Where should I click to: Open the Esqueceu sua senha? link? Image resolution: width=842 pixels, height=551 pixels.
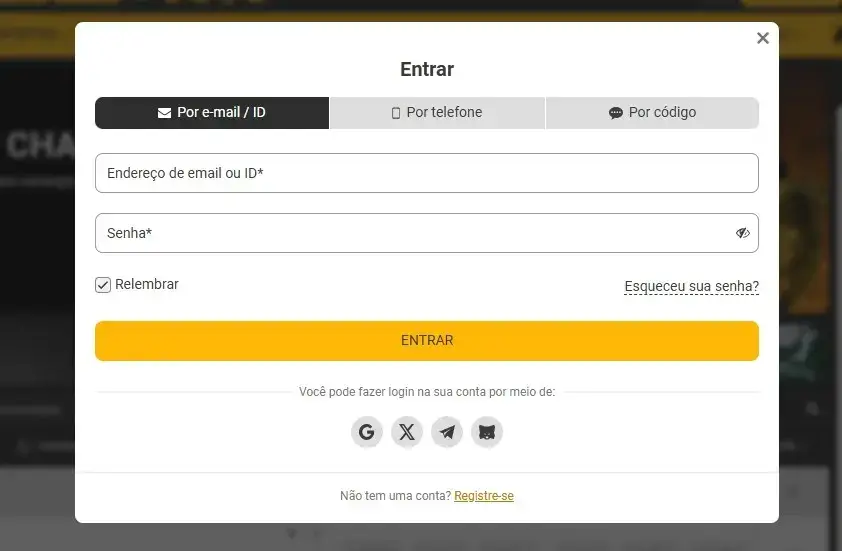(691, 286)
